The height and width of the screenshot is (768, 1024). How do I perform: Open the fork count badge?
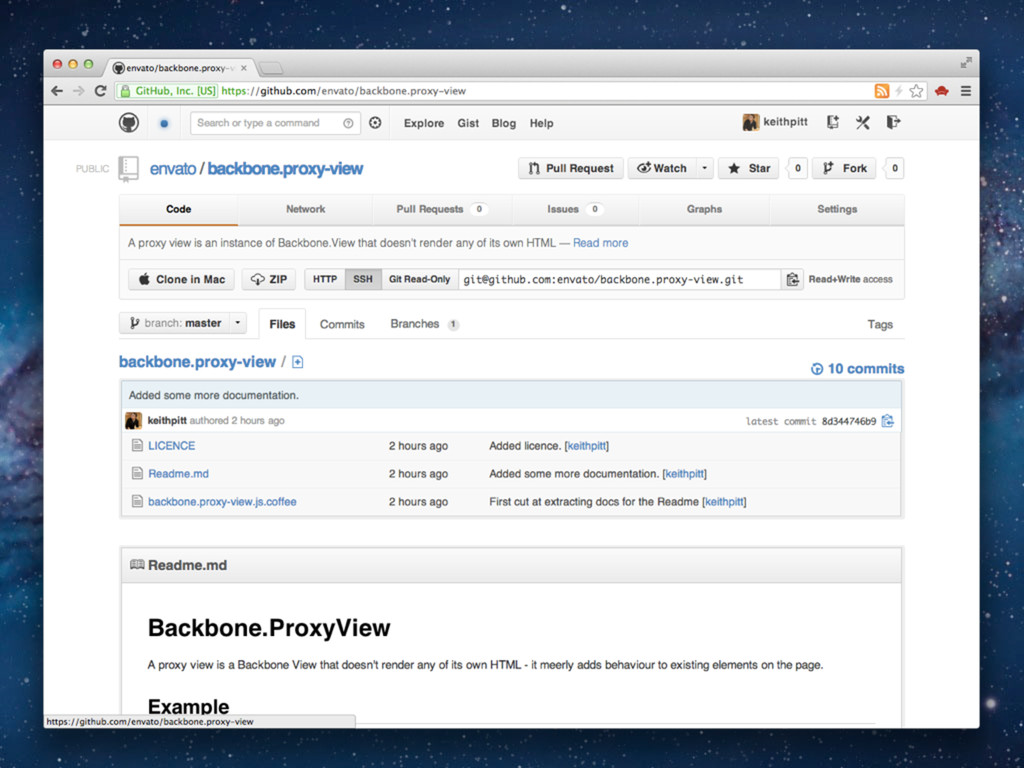tap(895, 168)
